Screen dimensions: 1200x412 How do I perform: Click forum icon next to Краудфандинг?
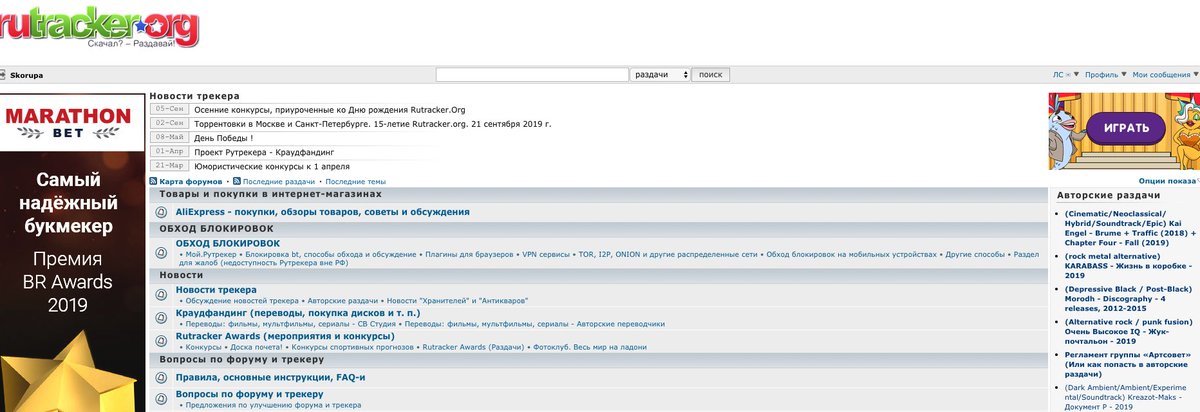click(x=162, y=318)
